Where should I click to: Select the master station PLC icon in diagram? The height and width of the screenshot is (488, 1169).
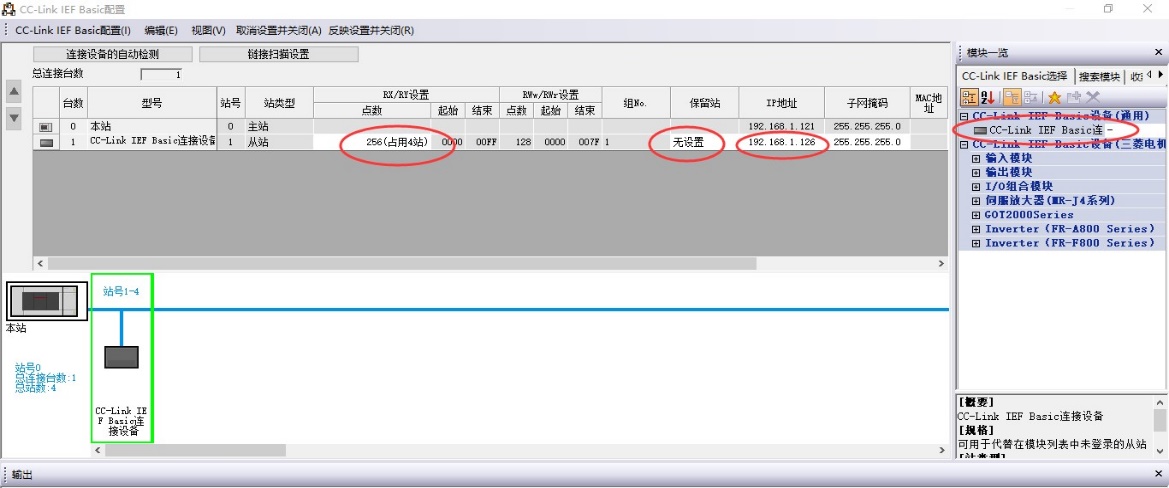(47, 301)
